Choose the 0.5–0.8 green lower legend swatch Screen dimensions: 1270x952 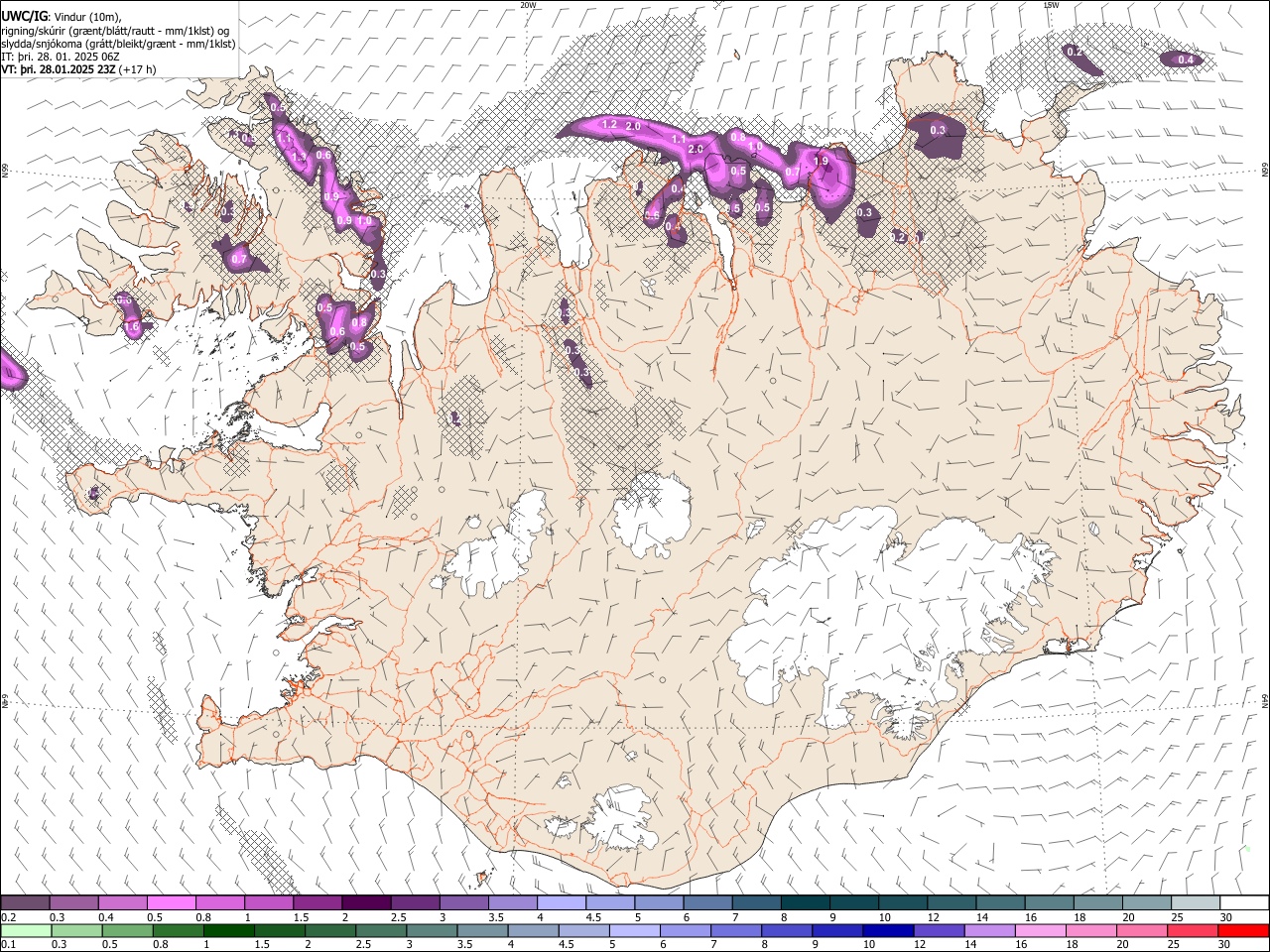coord(127,930)
